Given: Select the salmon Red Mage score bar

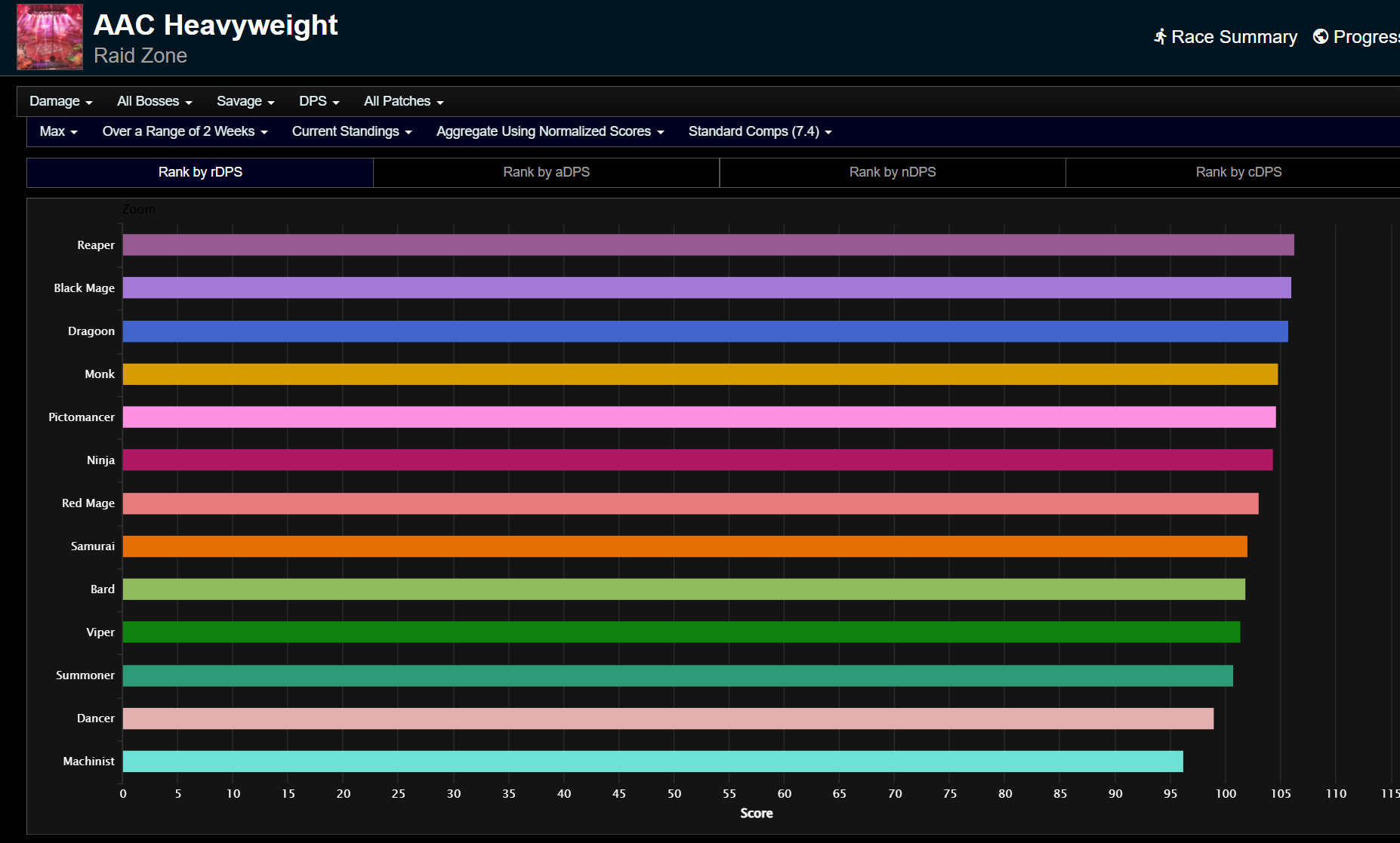Looking at the screenshot, I should pyautogui.click(x=691, y=503).
